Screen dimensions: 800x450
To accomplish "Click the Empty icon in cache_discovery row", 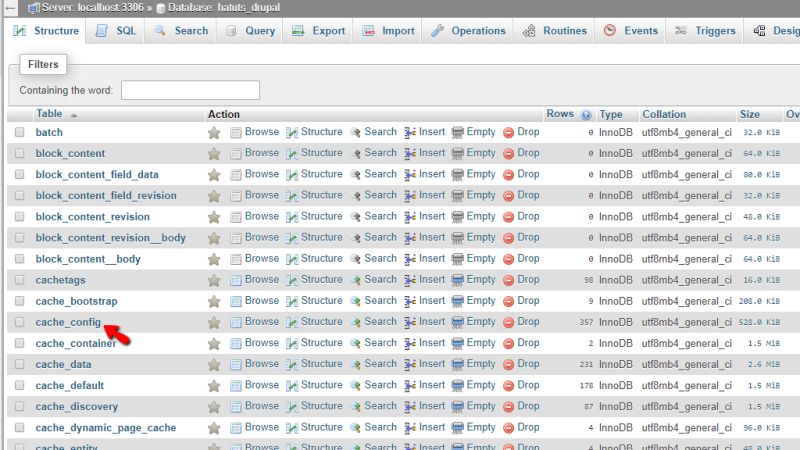I will (x=458, y=407).
